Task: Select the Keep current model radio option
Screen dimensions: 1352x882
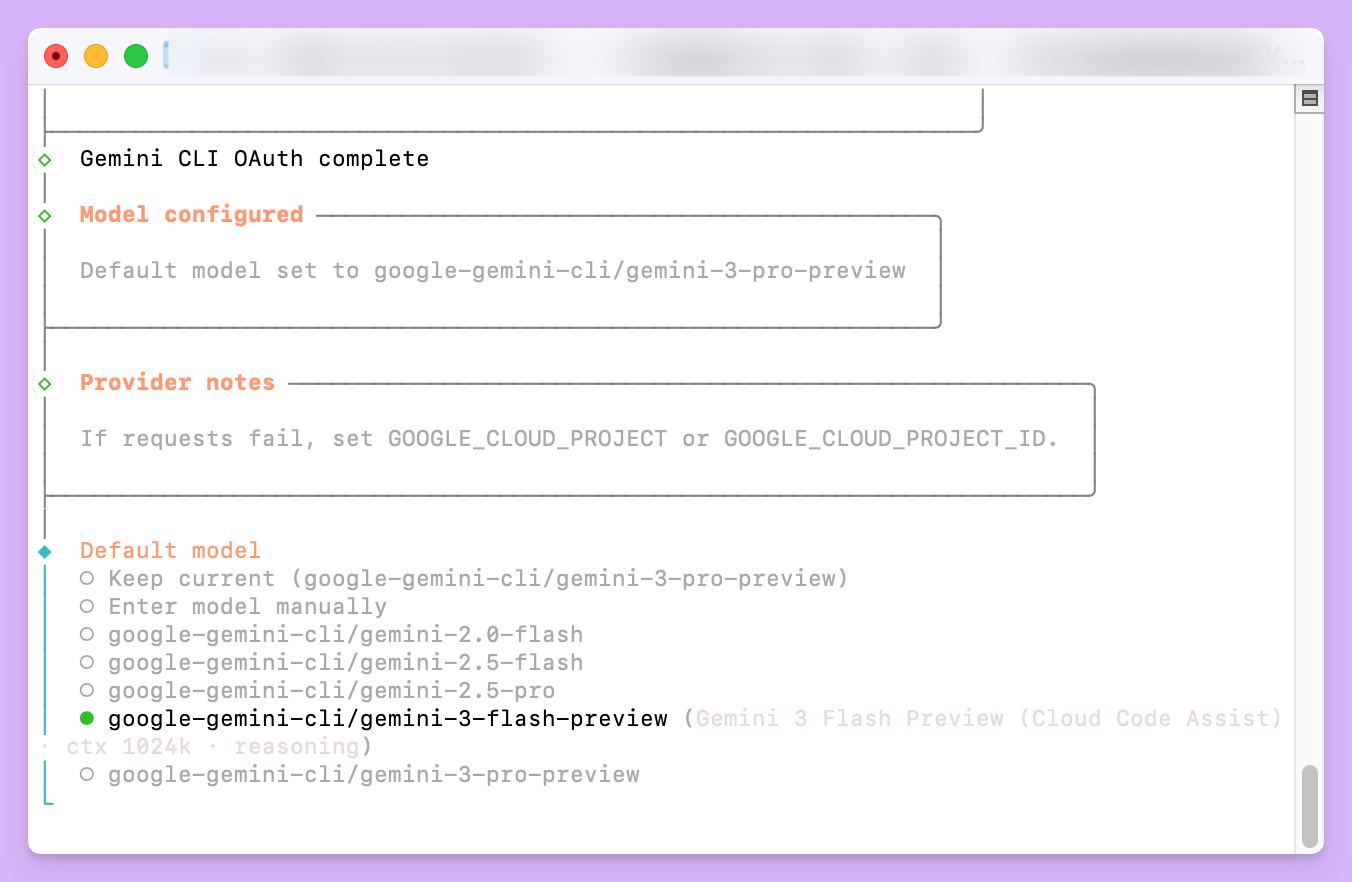Action: pos(87,579)
